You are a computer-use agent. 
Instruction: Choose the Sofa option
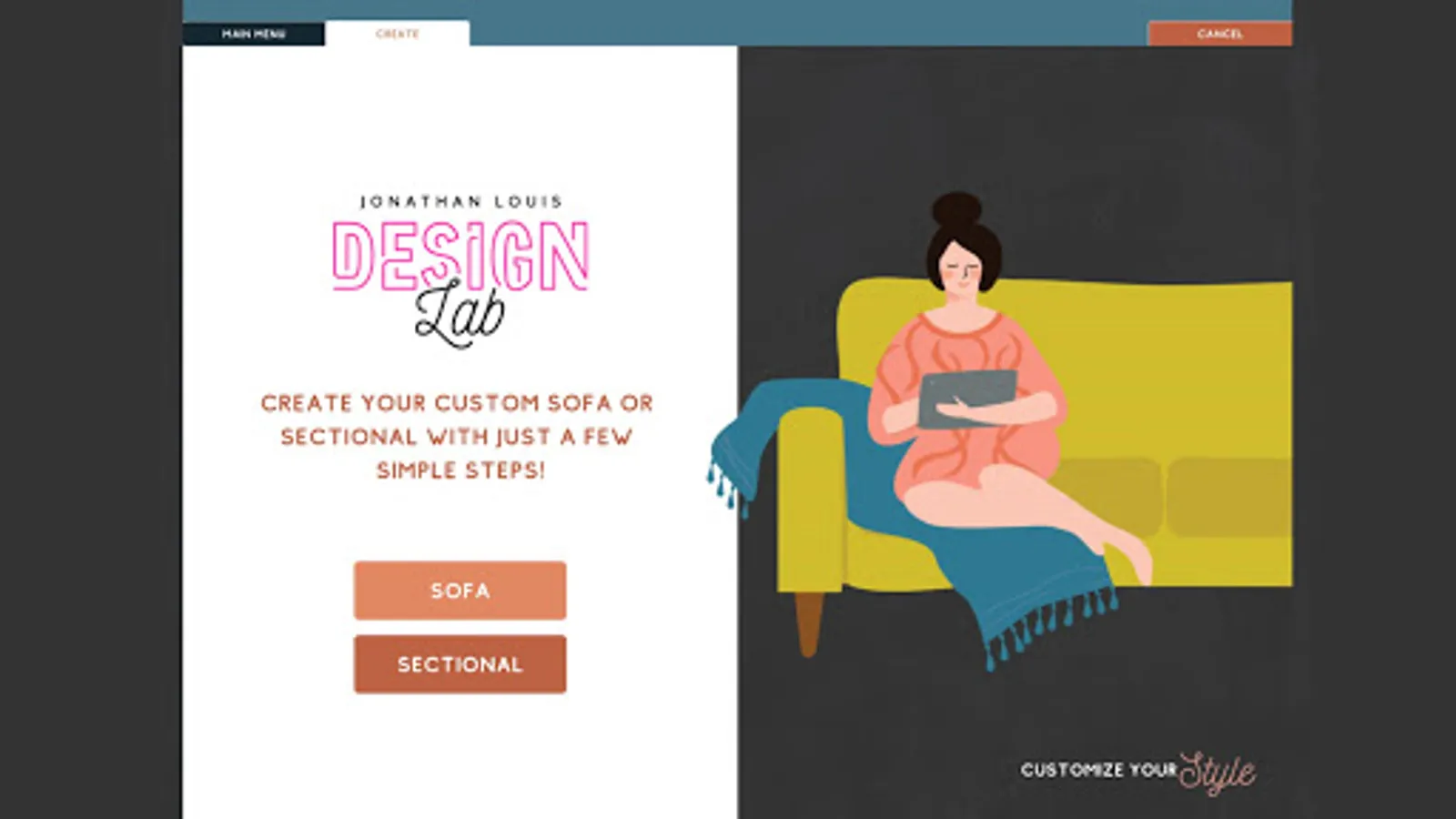point(460,591)
